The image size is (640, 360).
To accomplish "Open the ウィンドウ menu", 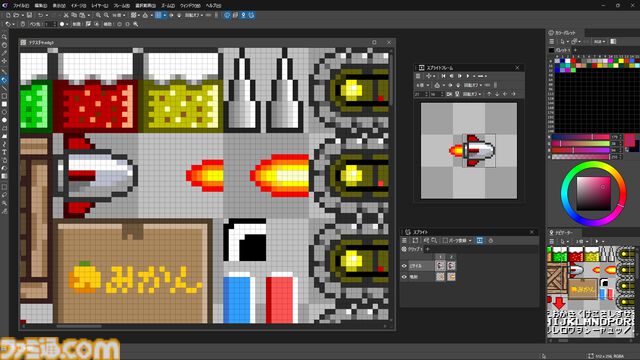I will [x=190, y=6].
